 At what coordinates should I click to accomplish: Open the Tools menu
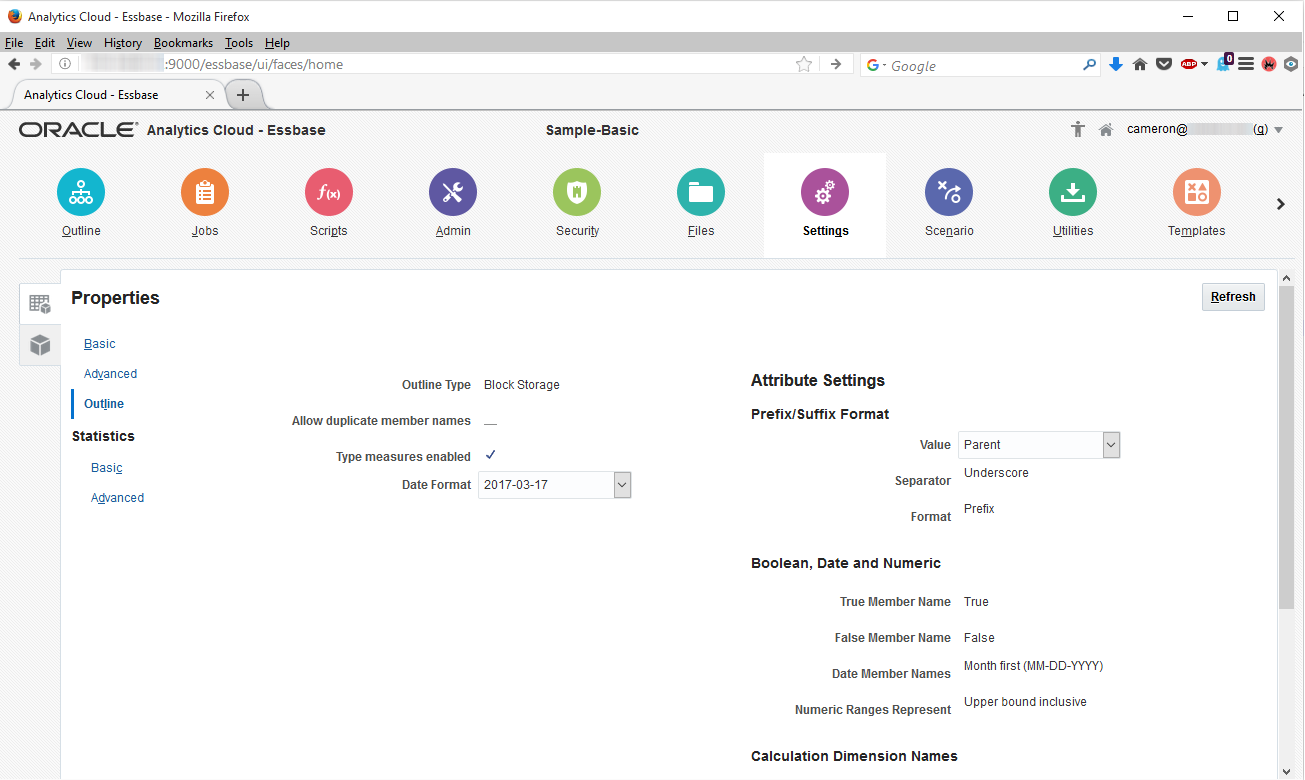[x=239, y=43]
